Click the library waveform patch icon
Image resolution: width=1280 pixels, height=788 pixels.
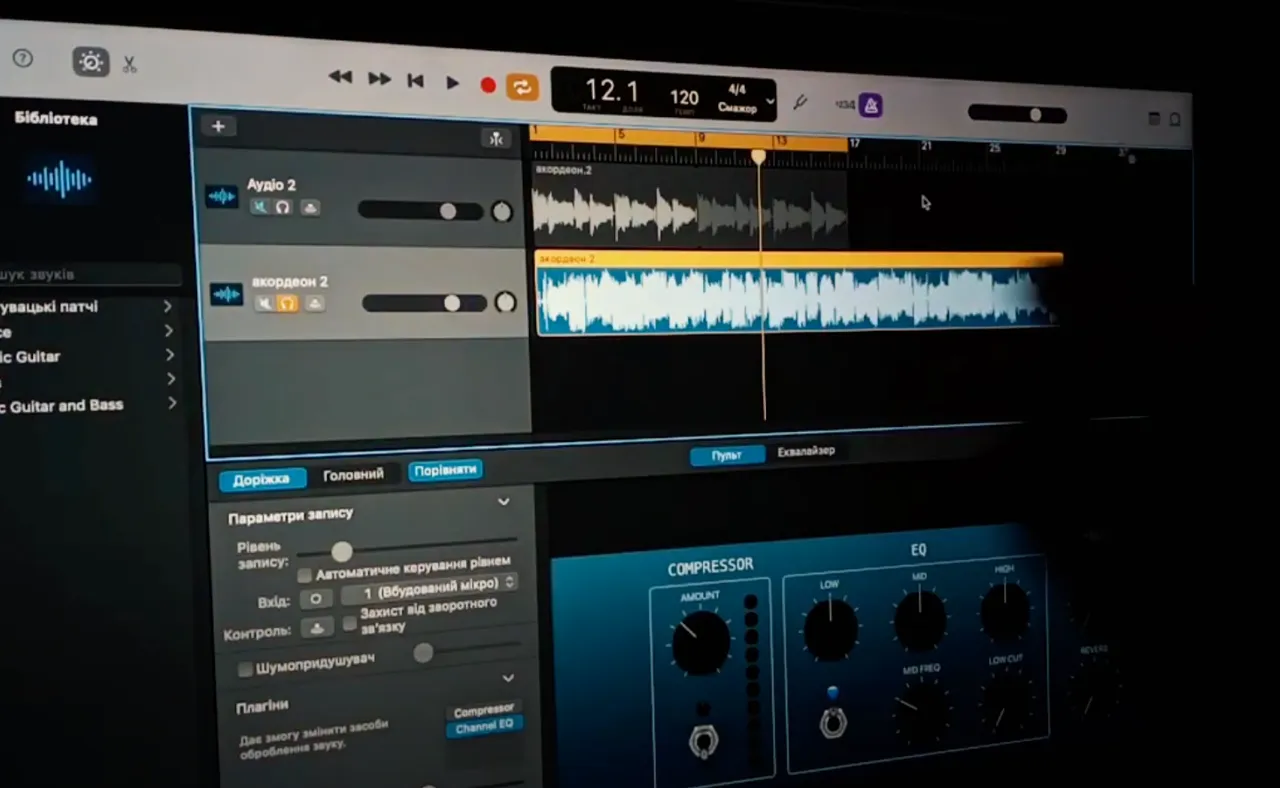tap(60, 180)
